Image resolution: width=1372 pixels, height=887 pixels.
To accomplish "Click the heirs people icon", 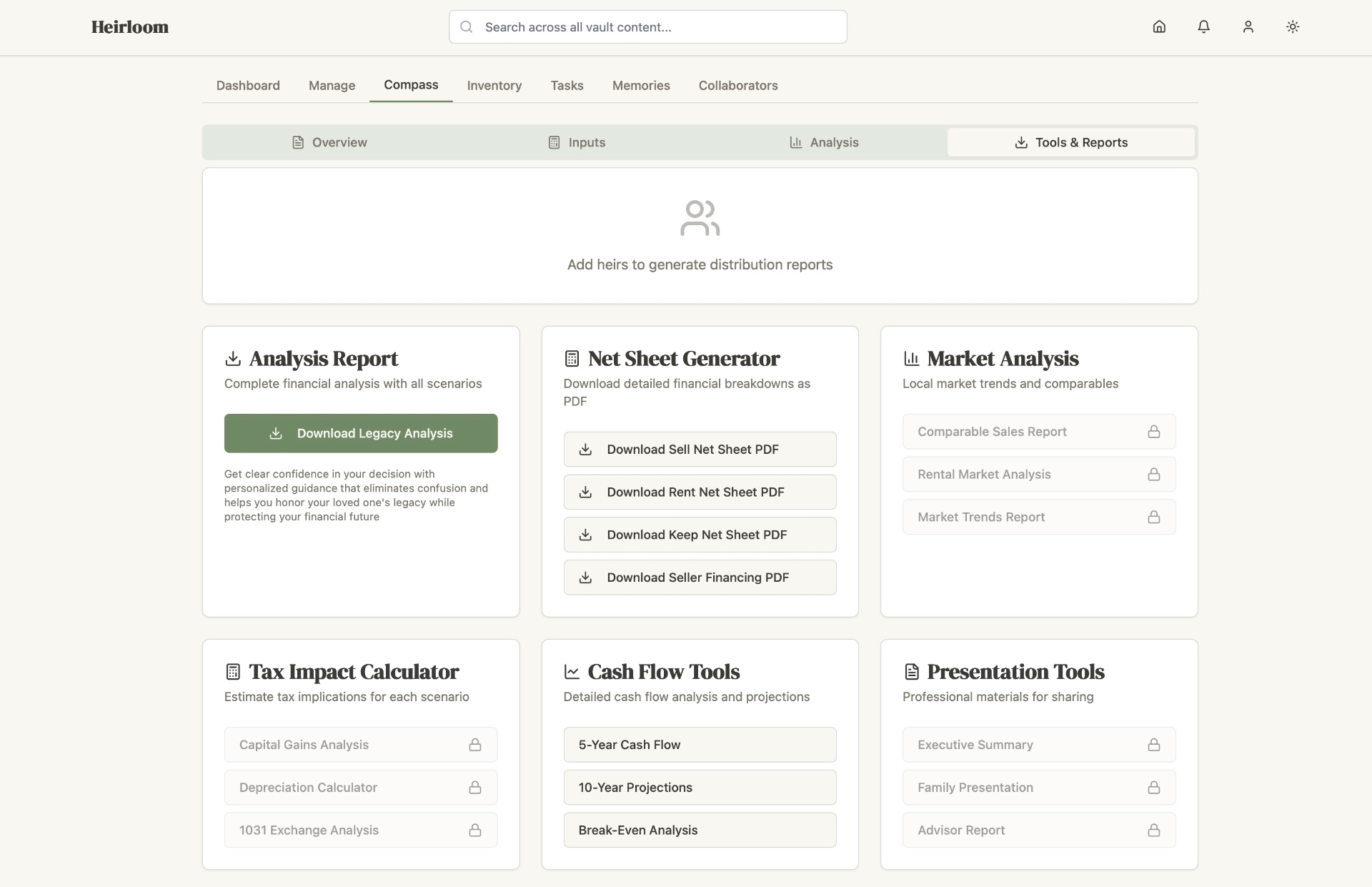I will 700,218.
